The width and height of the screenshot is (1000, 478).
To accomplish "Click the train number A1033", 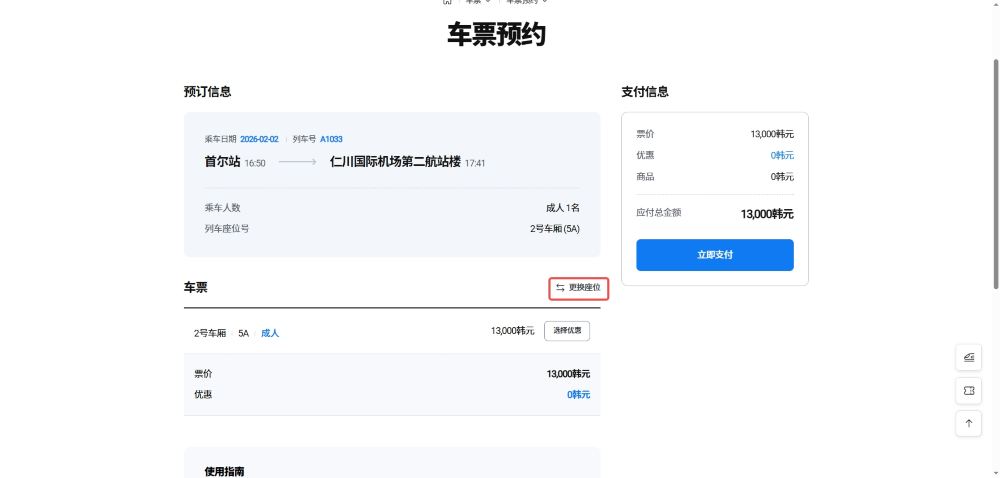I will pyautogui.click(x=331, y=139).
